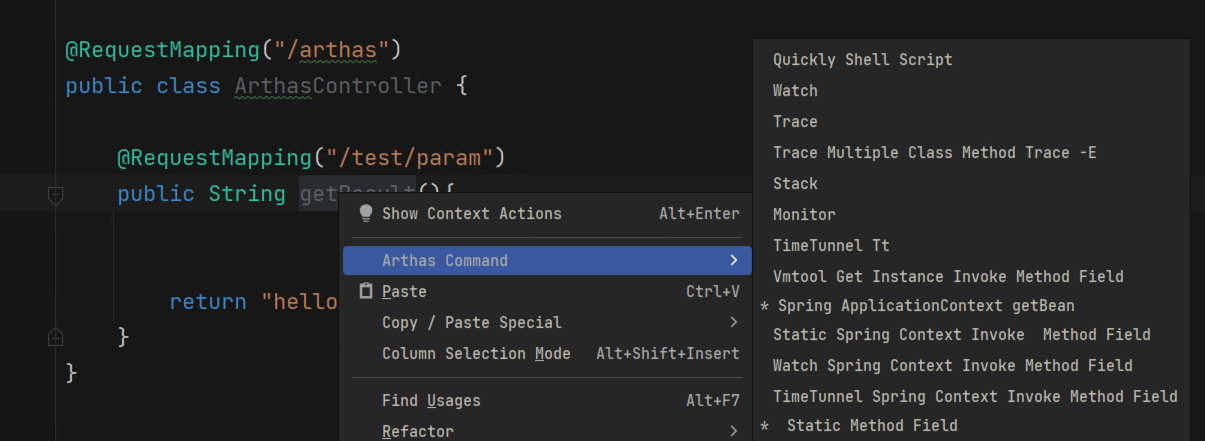This screenshot has height=441, width=1205.
Task: Click the Alt+F7 shortcut label
Action: (x=713, y=400)
